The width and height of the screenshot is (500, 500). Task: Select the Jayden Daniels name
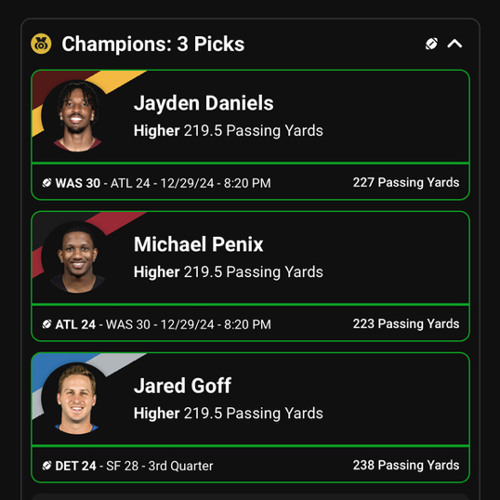pyautogui.click(x=204, y=103)
